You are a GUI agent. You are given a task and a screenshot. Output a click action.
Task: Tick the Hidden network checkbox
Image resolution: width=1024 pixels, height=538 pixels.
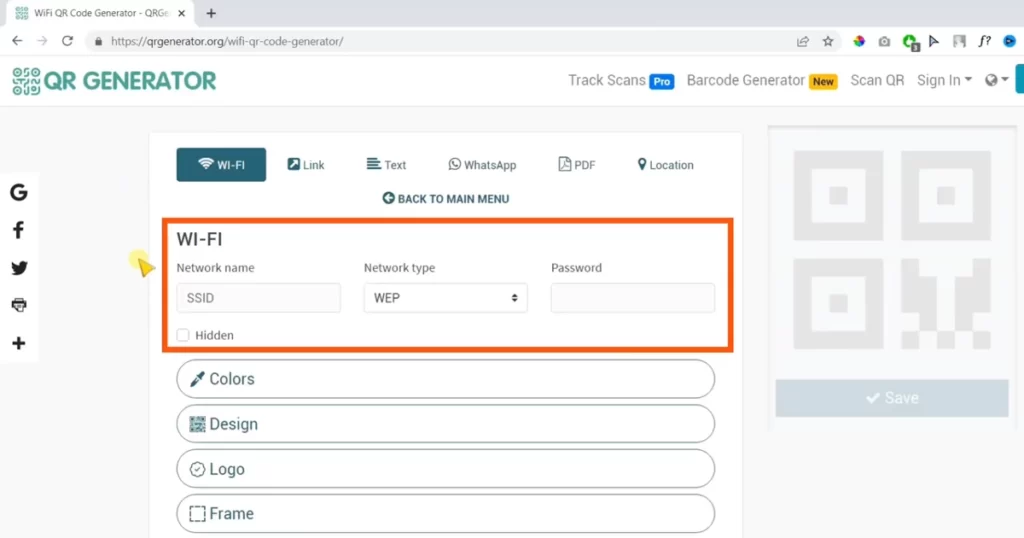tap(183, 335)
